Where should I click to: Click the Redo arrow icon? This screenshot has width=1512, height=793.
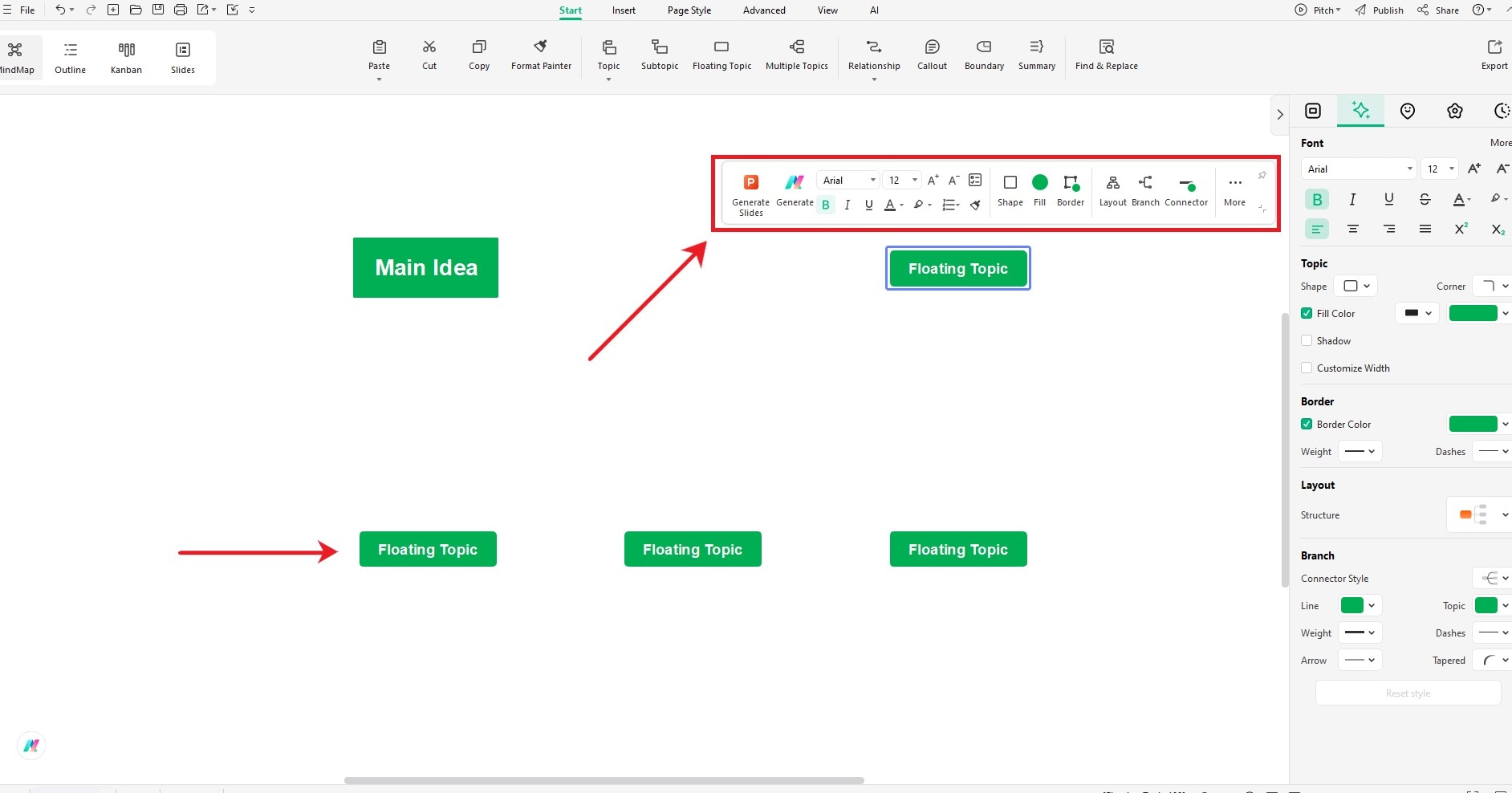91,10
